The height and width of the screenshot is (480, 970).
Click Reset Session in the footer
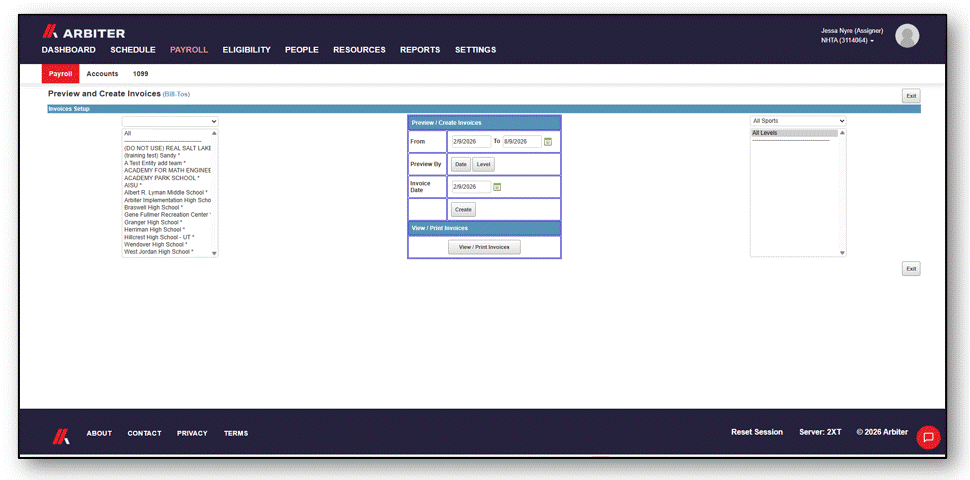click(x=757, y=432)
